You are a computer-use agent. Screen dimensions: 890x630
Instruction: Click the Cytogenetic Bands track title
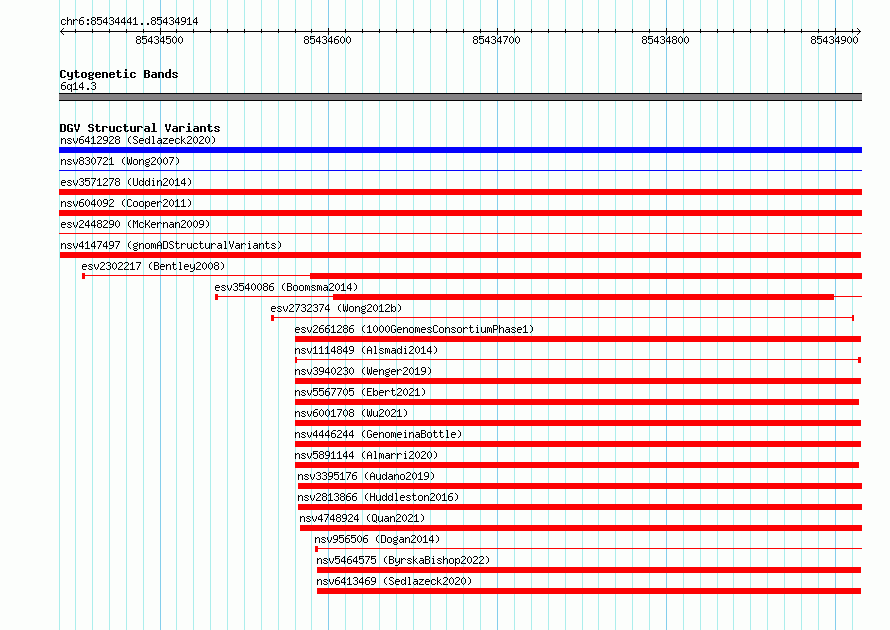[119, 74]
